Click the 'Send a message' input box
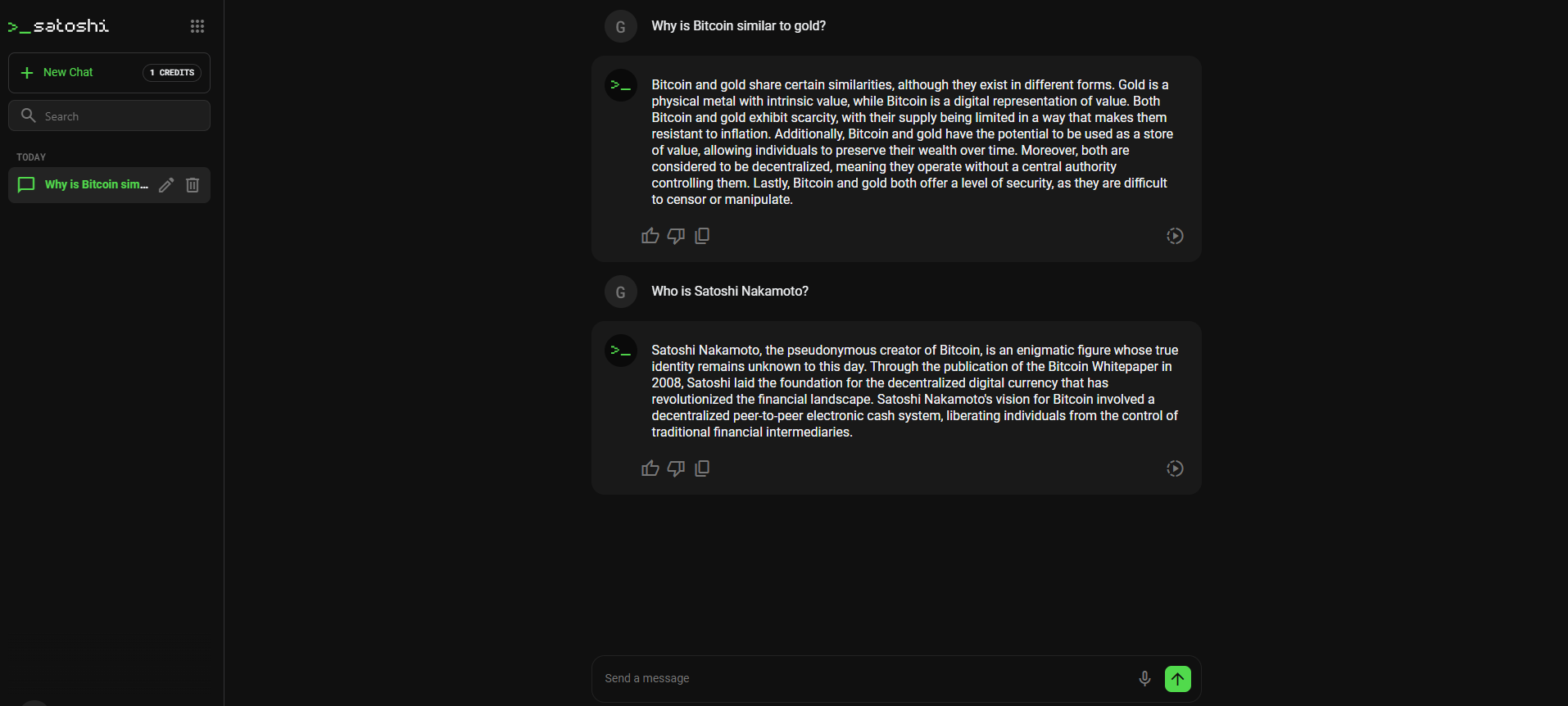 click(860, 678)
